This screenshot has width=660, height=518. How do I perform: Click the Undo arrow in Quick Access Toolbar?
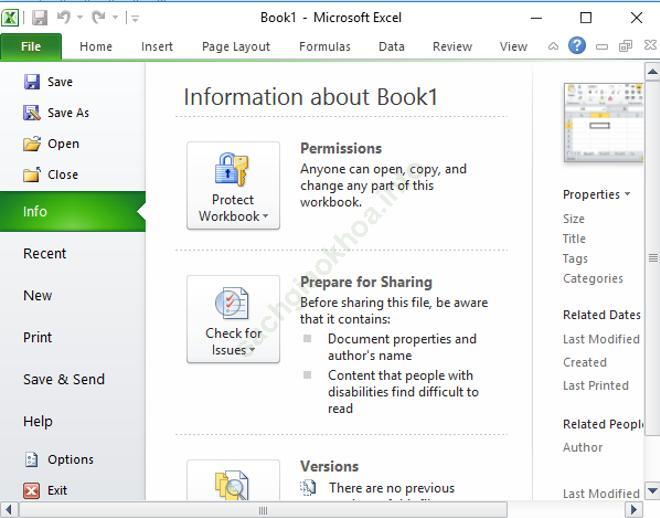(64, 17)
